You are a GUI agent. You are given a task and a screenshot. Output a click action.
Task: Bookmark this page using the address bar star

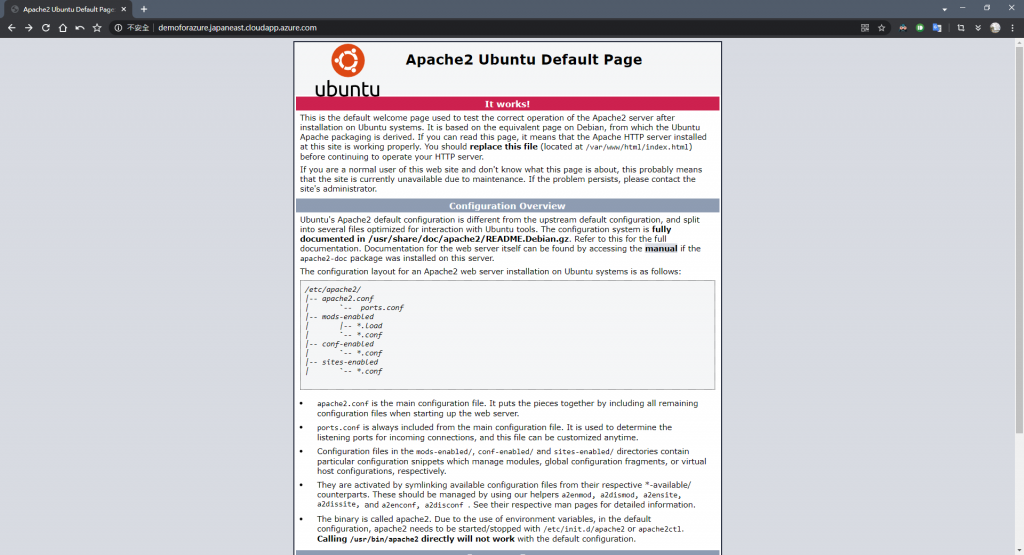coord(882,28)
